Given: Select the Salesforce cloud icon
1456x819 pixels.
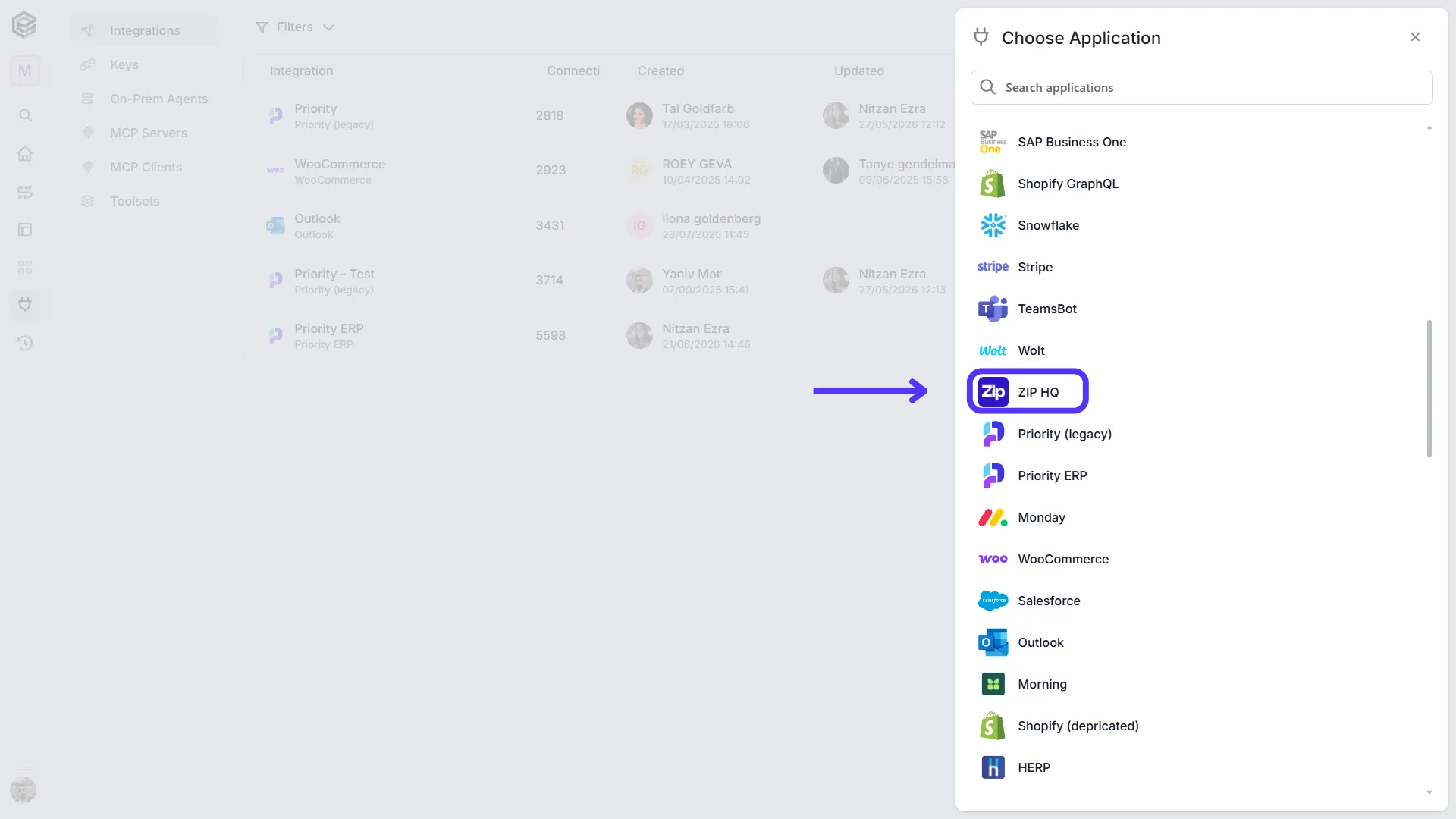Looking at the screenshot, I should (993, 601).
